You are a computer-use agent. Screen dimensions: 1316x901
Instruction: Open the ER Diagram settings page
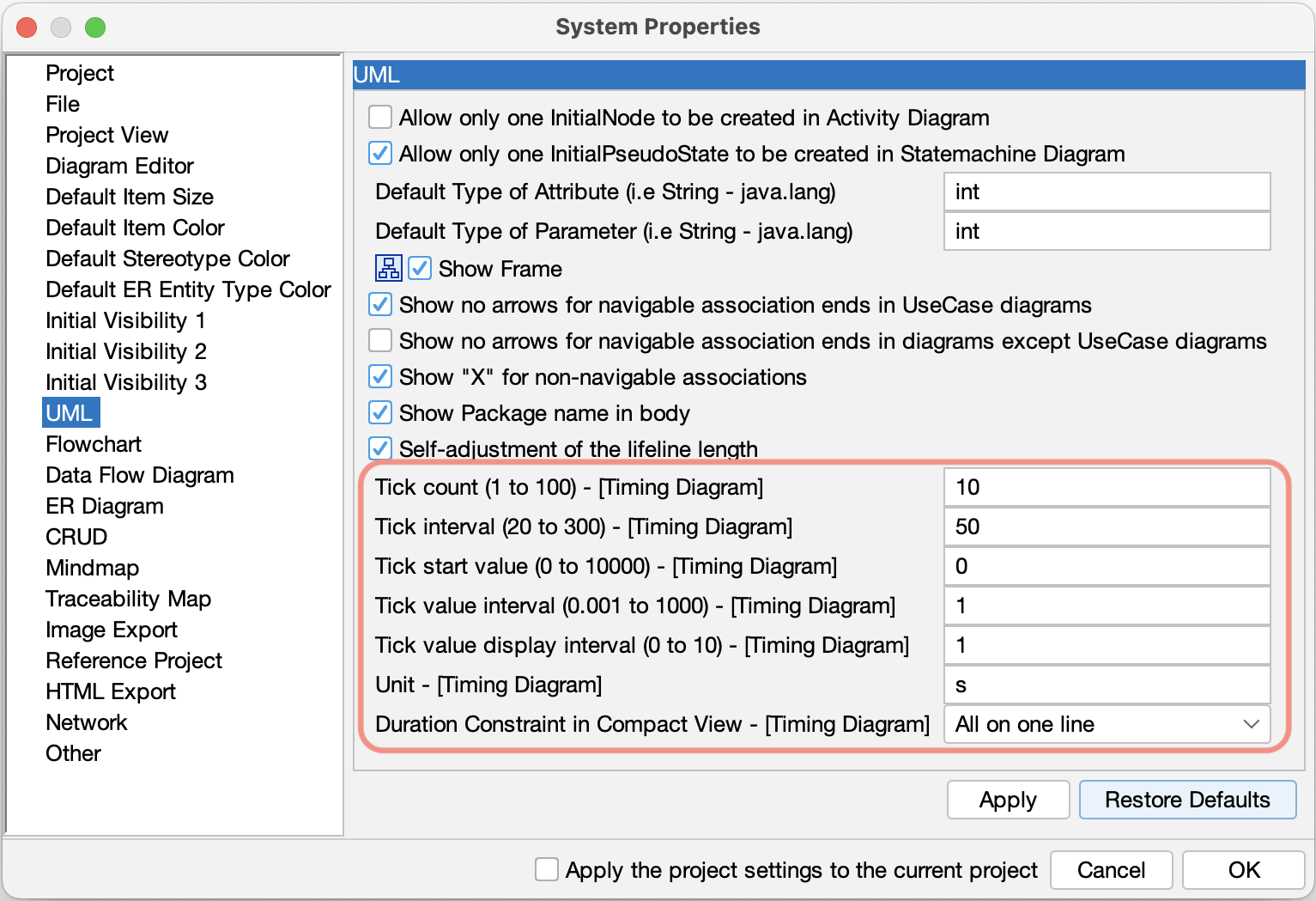point(104,506)
